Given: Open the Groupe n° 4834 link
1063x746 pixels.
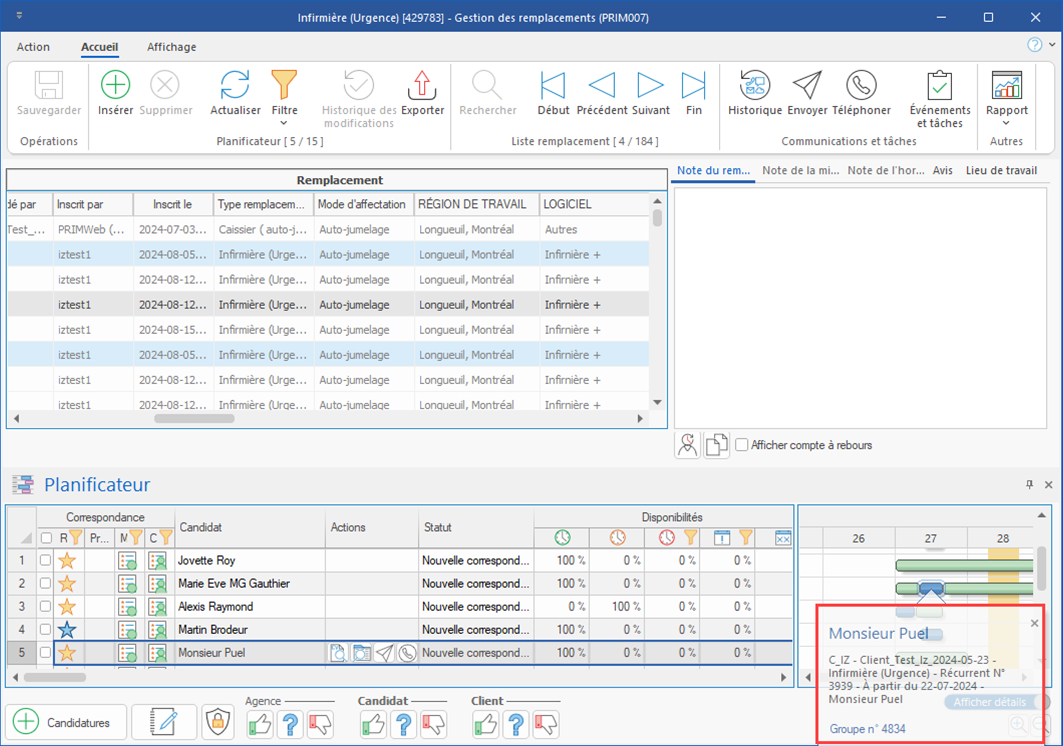Looking at the screenshot, I should (x=867, y=729).
